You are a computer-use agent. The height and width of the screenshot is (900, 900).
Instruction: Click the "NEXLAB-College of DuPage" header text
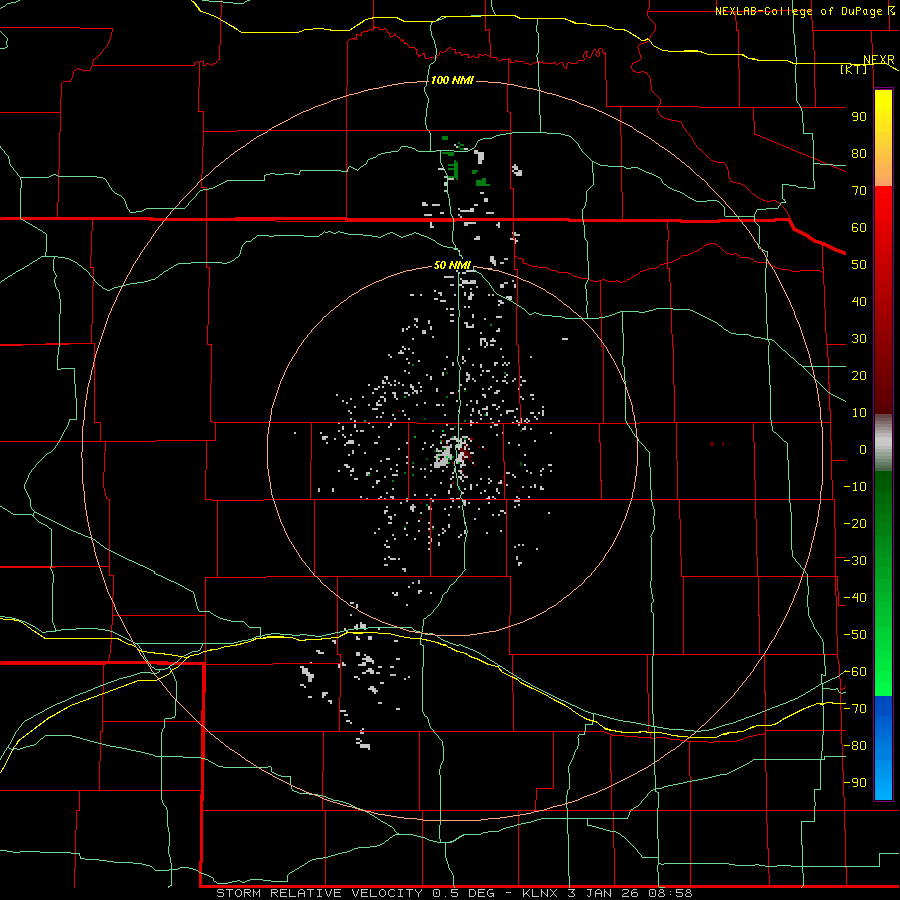tap(798, 11)
